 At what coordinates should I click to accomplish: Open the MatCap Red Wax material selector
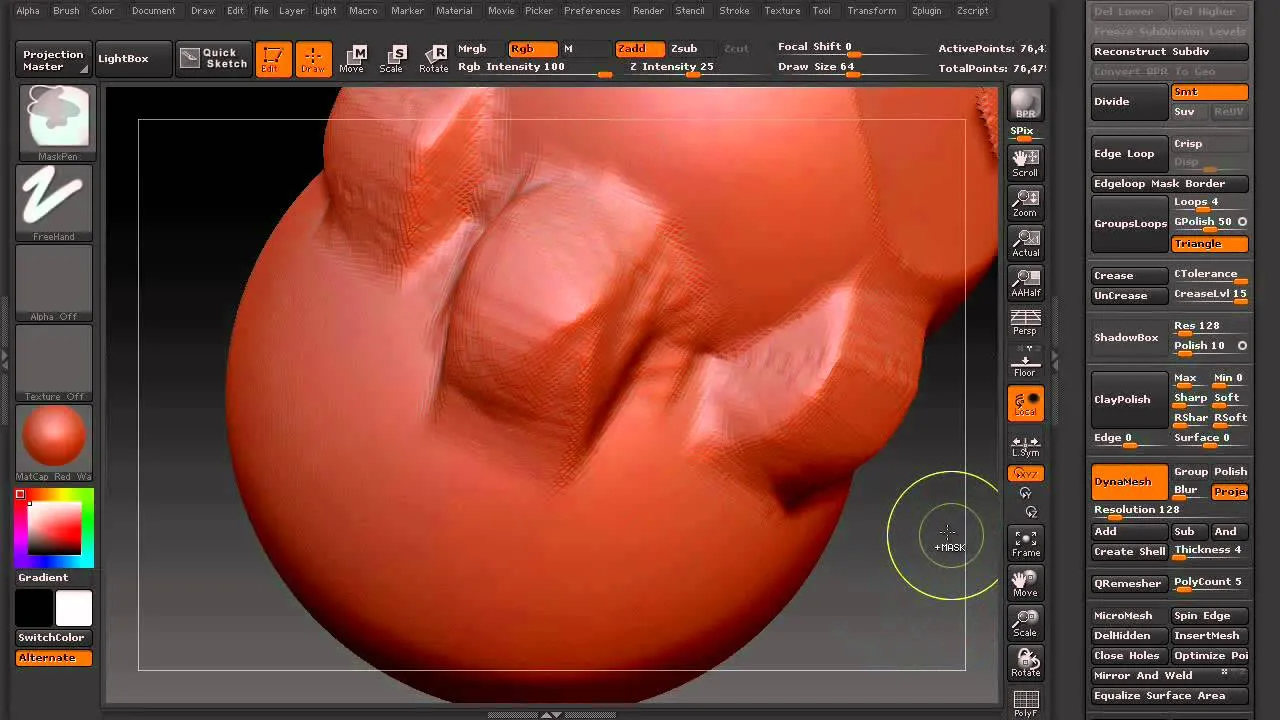pos(55,443)
